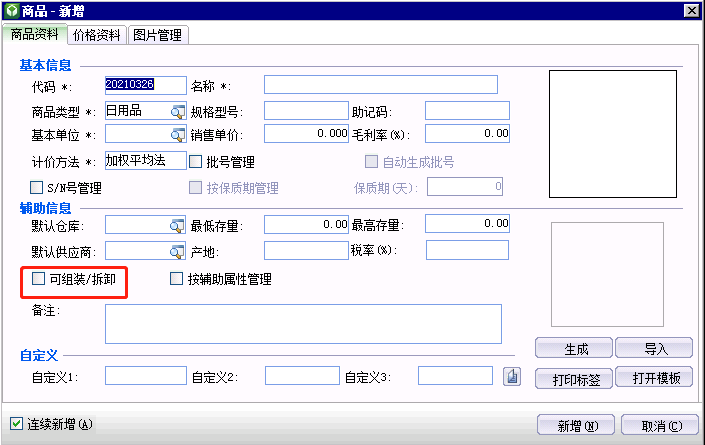Enable S/N号管理 checkbox

coord(36,187)
